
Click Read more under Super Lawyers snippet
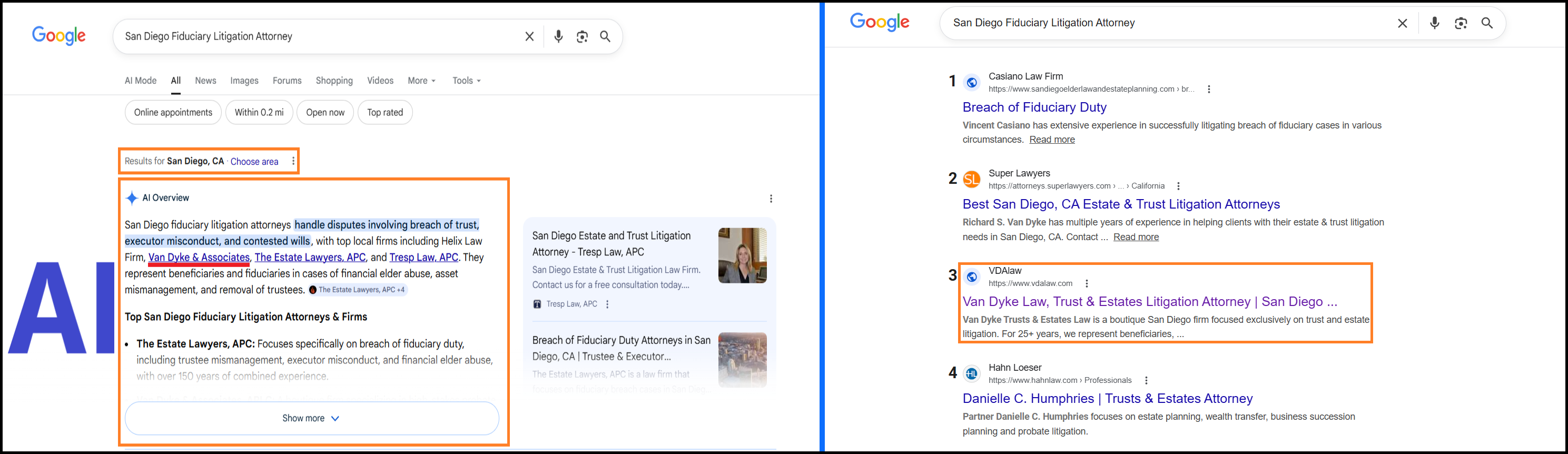pos(1136,238)
